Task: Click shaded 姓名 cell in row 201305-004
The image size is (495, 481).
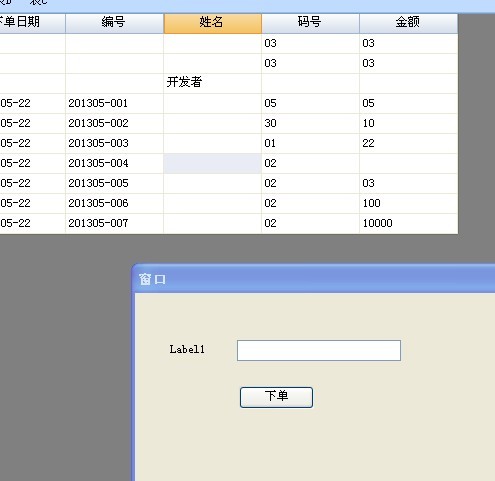Action: (x=212, y=163)
